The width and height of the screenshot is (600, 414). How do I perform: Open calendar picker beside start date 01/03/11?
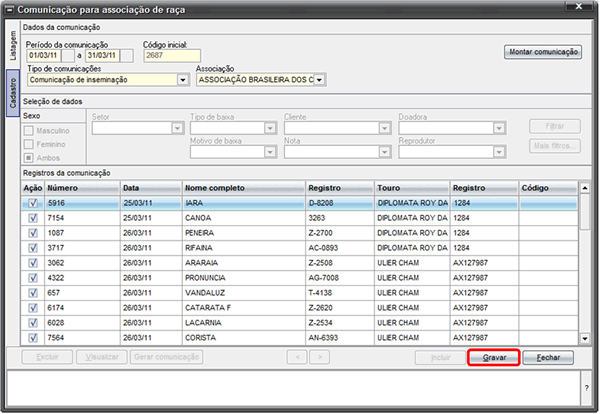click(x=68, y=55)
